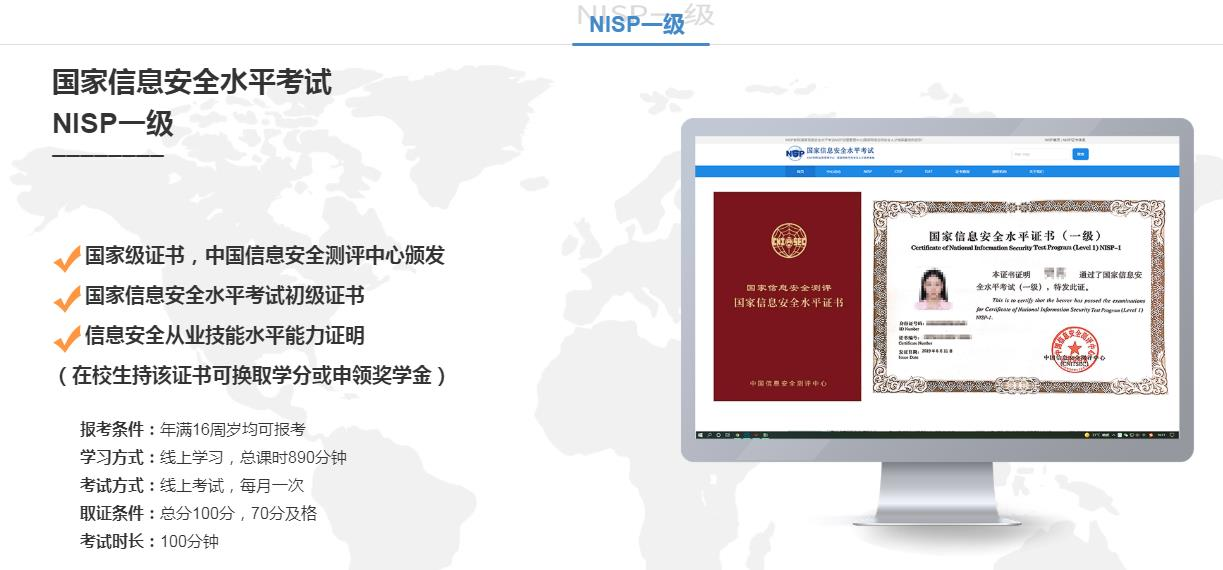1223x570 pixels.
Task: Click the note 在校生持该证书可换取学分或申领奖学金
Action: point(250,376)
